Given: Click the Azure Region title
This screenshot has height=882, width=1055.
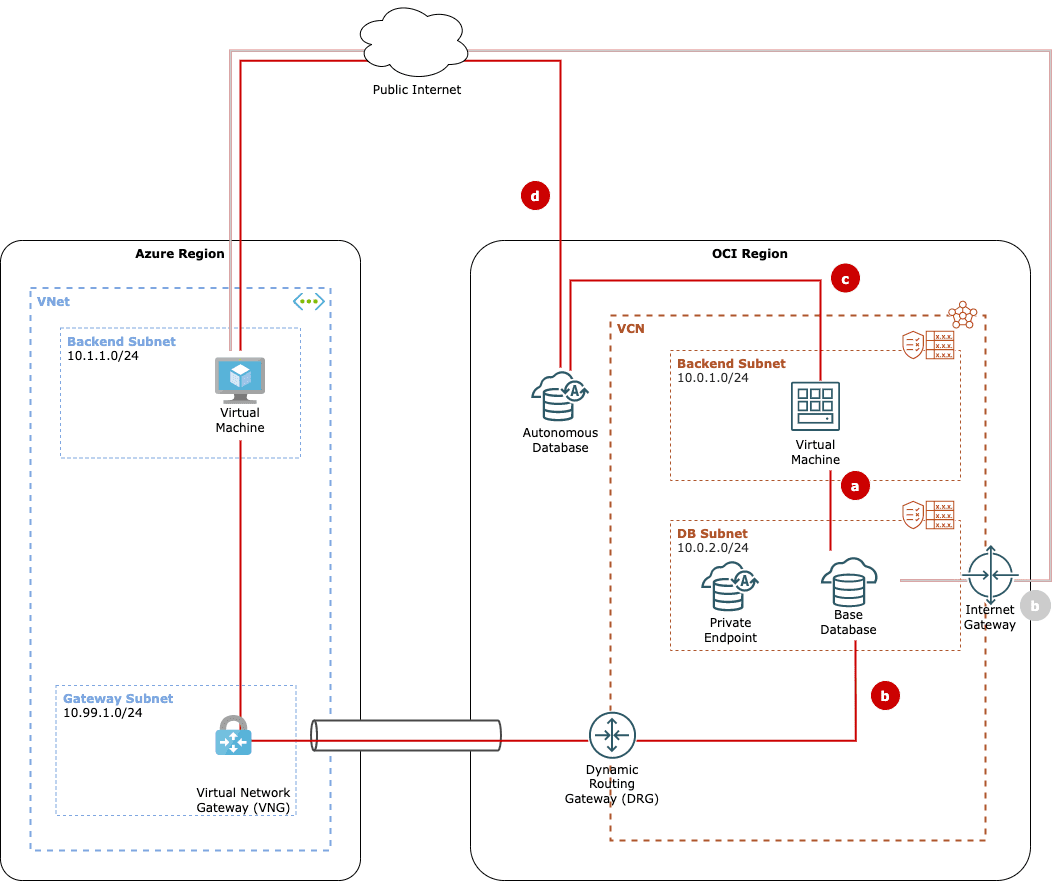Looking at the screenshot, I should (x=180, y=254).
